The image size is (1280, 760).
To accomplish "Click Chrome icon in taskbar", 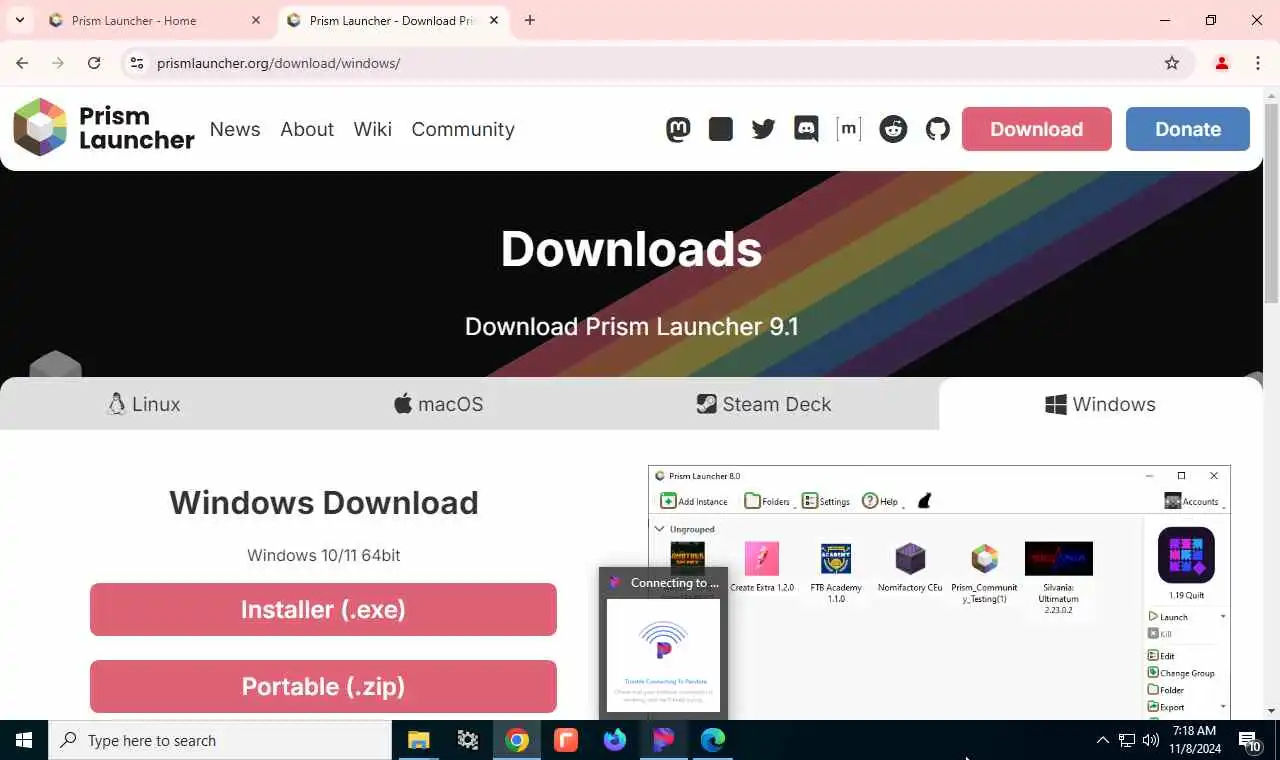I will pyautogui.click(x=517, y=740).
